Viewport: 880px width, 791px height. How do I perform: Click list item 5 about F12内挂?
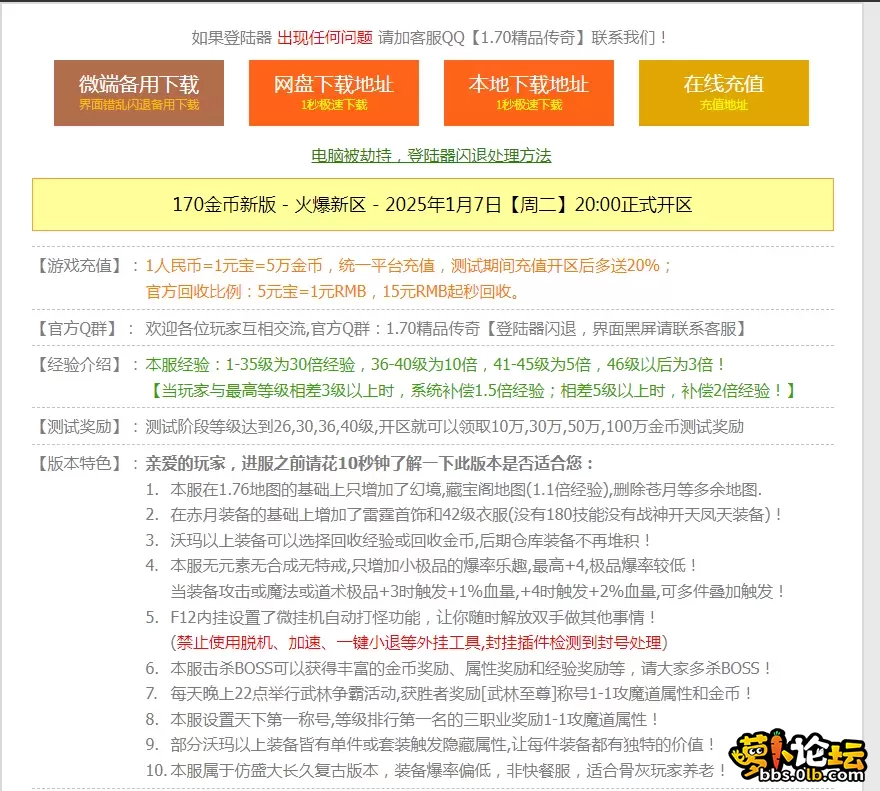(x=401, y=618)
